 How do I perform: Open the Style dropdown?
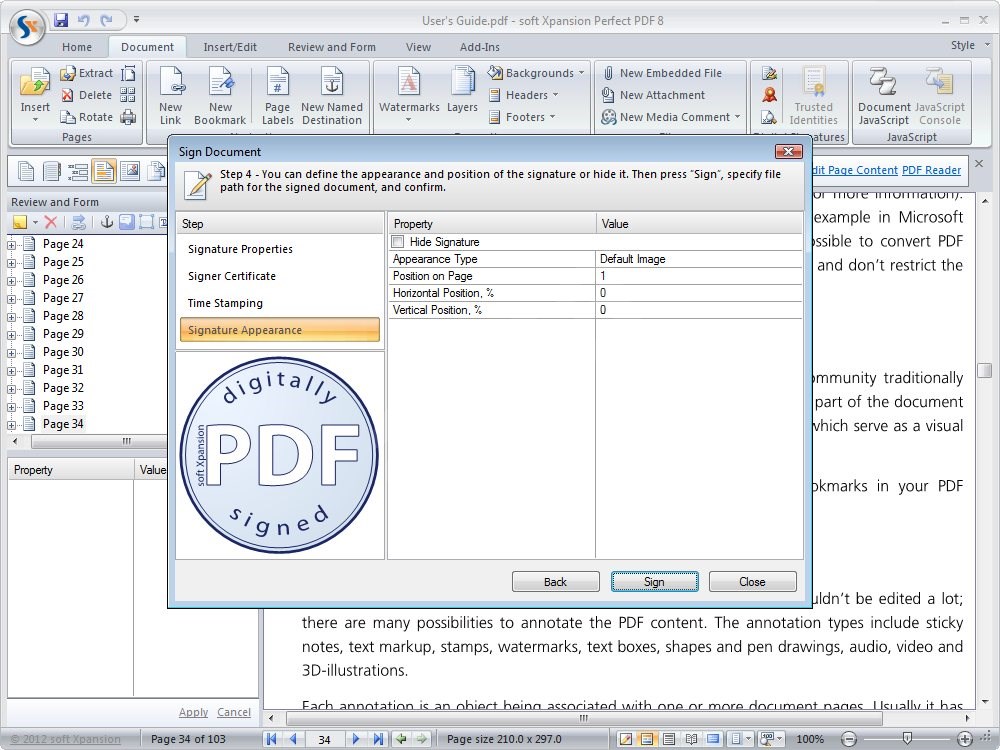970,45
